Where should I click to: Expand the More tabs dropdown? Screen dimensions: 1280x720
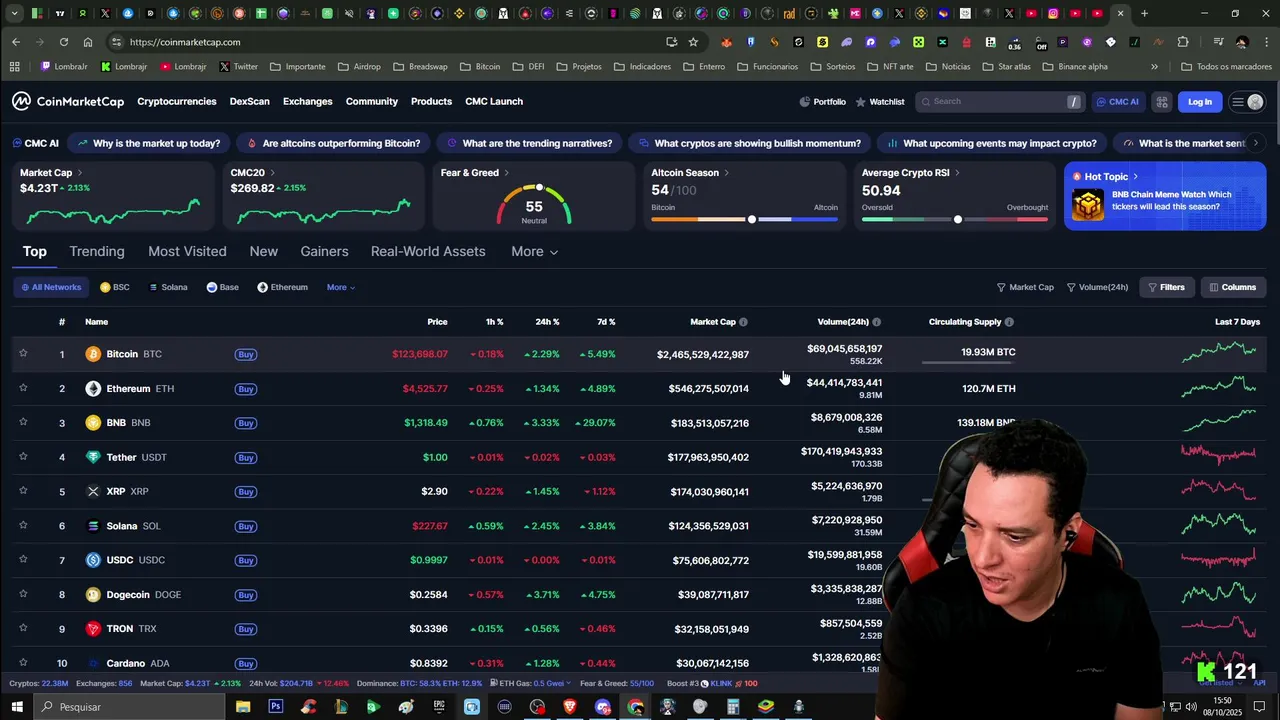[534, 252]
